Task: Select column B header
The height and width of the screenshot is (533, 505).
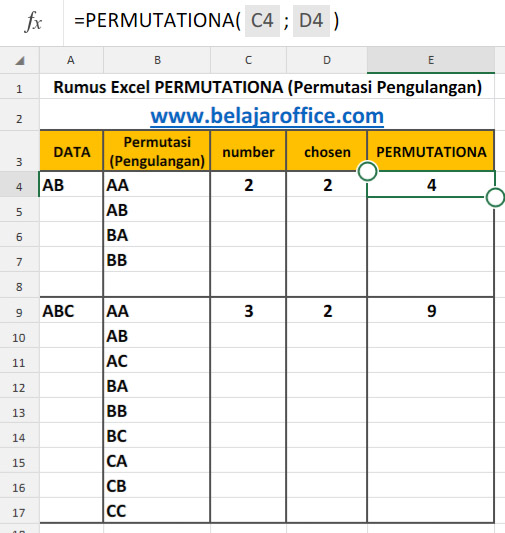Action: (157, 60)
